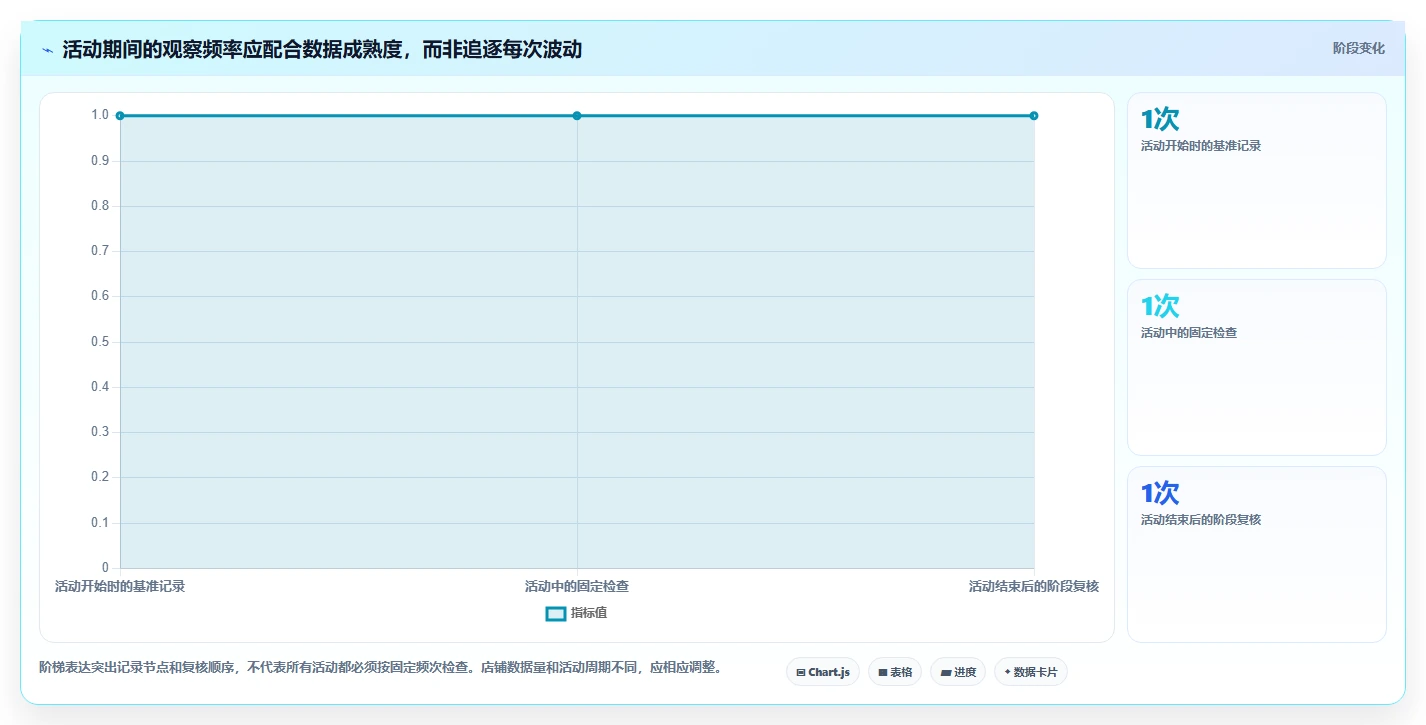
Task: Click the 指标值 legend label
Action: point(589,613)
